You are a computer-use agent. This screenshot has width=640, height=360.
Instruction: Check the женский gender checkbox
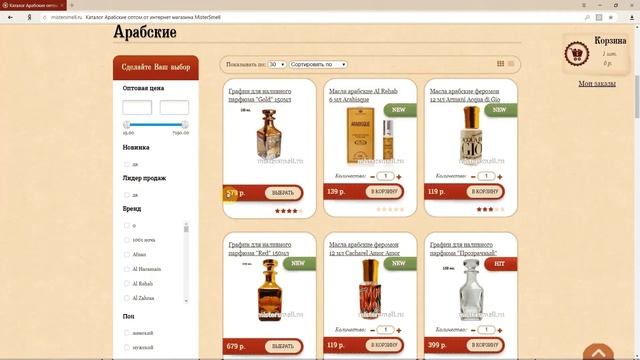[127, 333]
